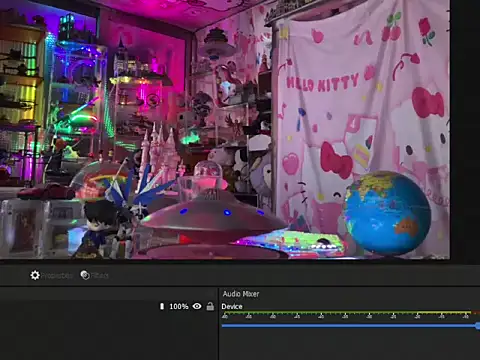The width and height of the screenshot is (480, 360).
Task: Click the battery indicator icon on the source row
Action: 162,306
